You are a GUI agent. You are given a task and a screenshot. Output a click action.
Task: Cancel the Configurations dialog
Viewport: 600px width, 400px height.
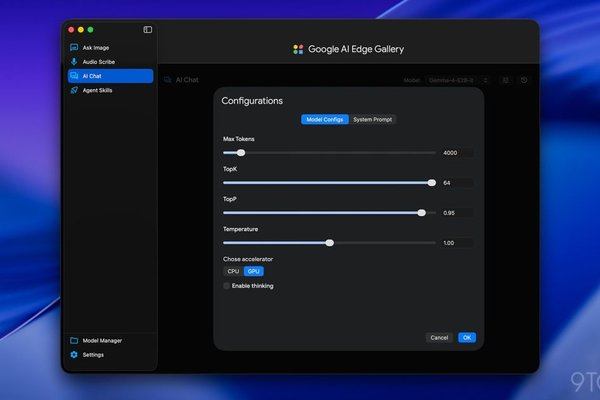coord(439,337)
